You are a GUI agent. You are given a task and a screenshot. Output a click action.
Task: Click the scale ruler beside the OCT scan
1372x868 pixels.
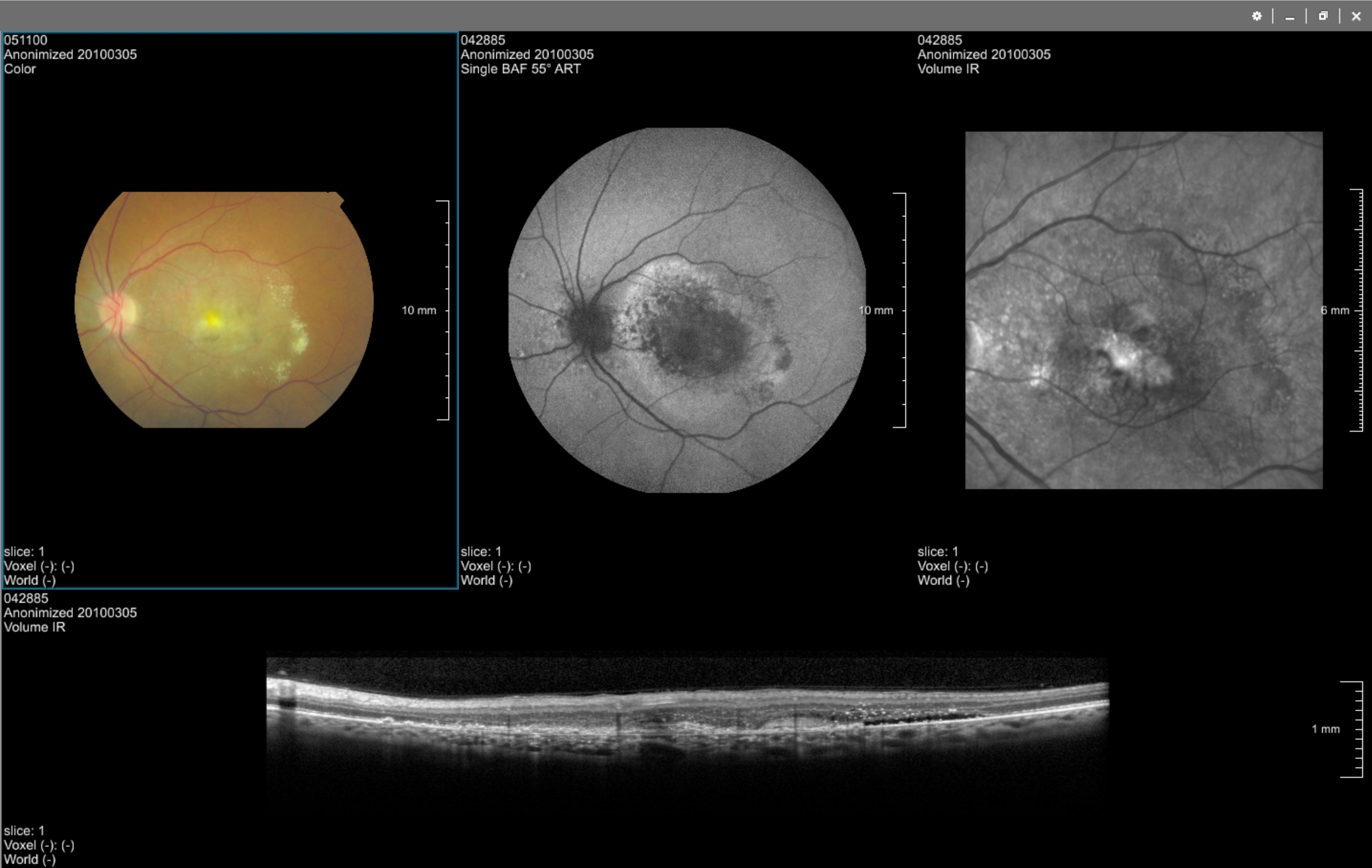tap(1352, 729)
